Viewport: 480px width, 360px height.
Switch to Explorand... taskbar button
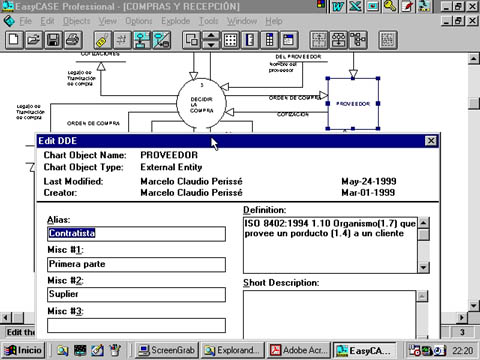[233, 350]
